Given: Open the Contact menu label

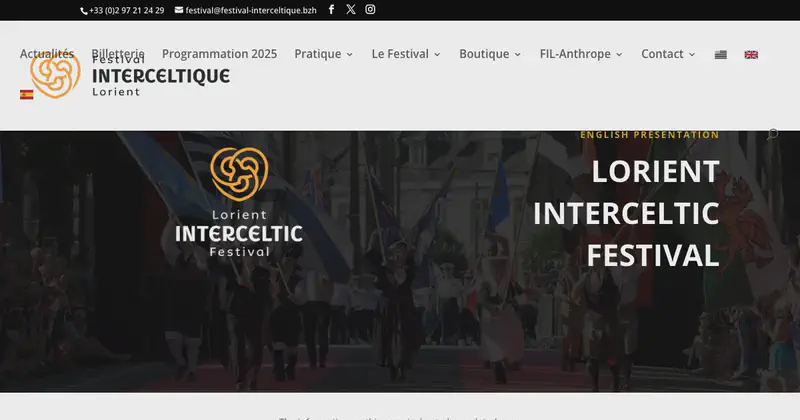Looking at the screenshot, I should [662, 54].
